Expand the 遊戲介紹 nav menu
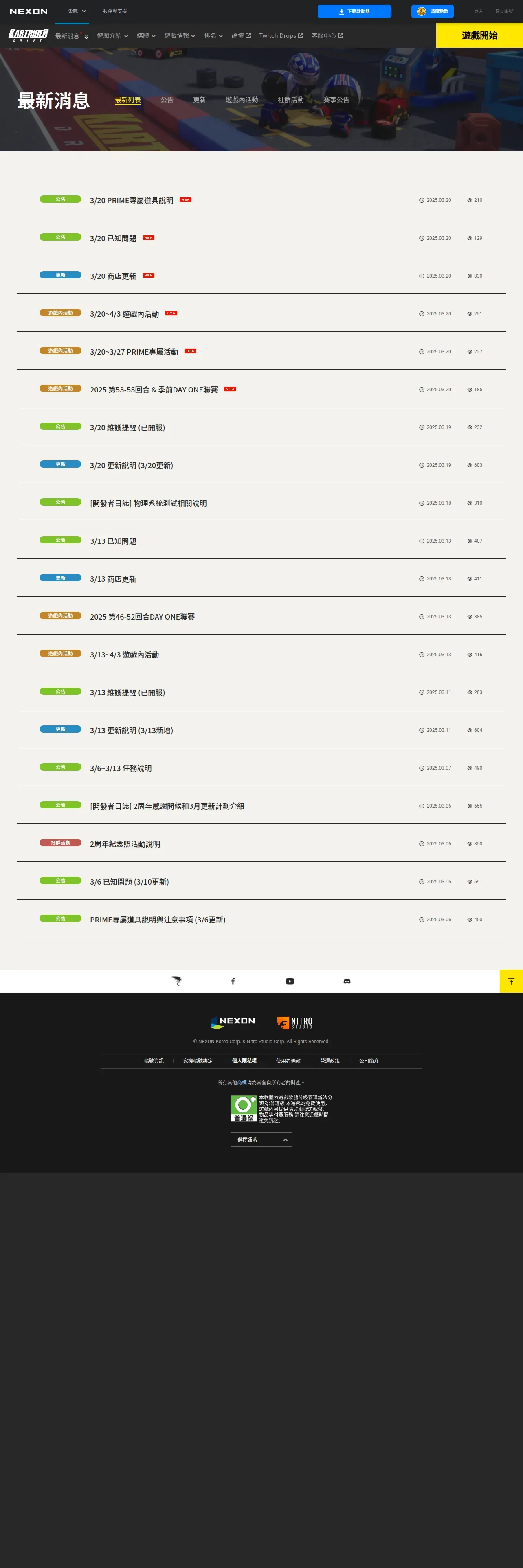Viewport: 523px width, 1568px height. pos(113,36)
